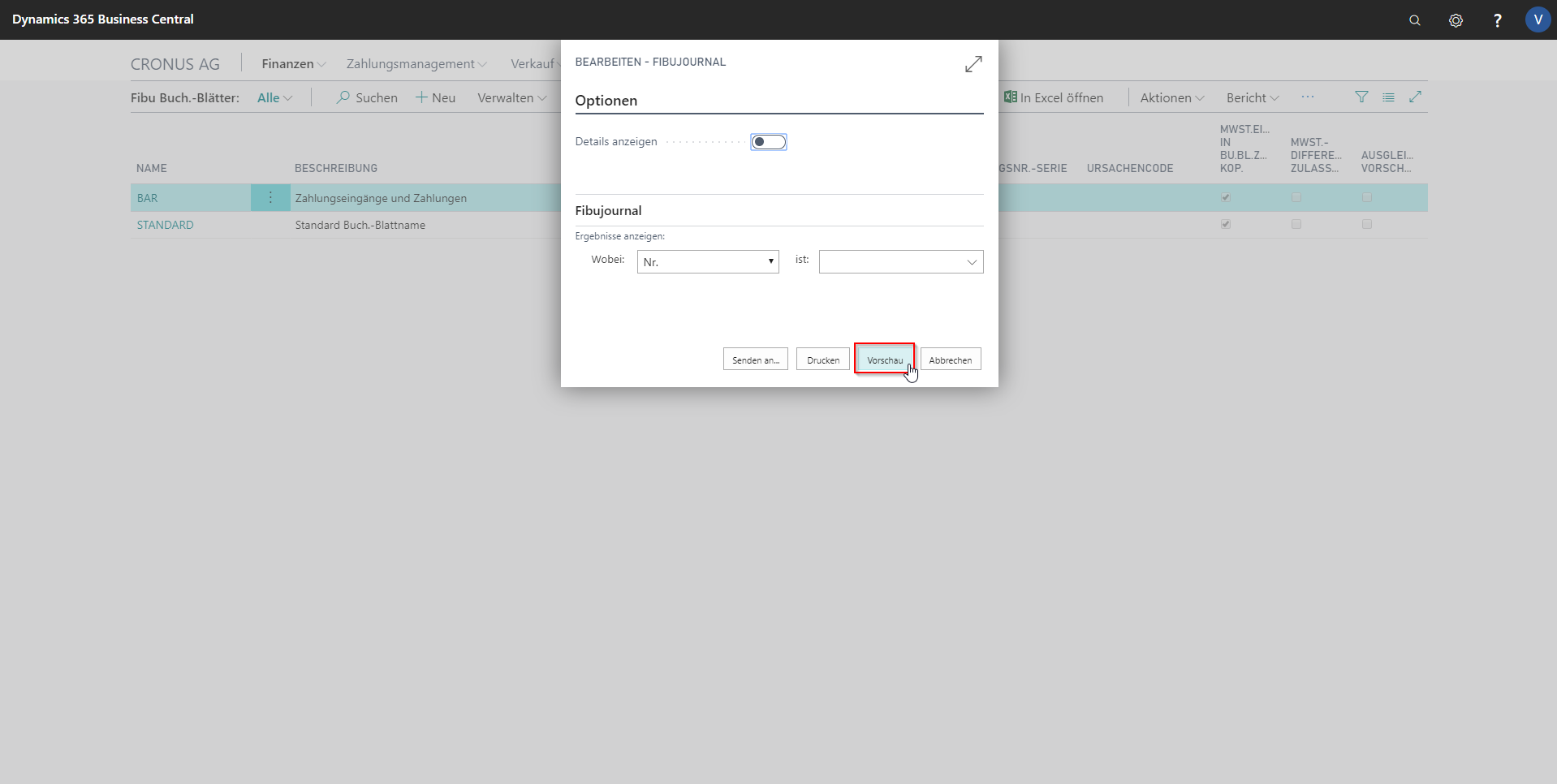Expand the Bericht menu
Image resolution: width=1557 pixels, height=784 pixels.
click(1253, 97)
